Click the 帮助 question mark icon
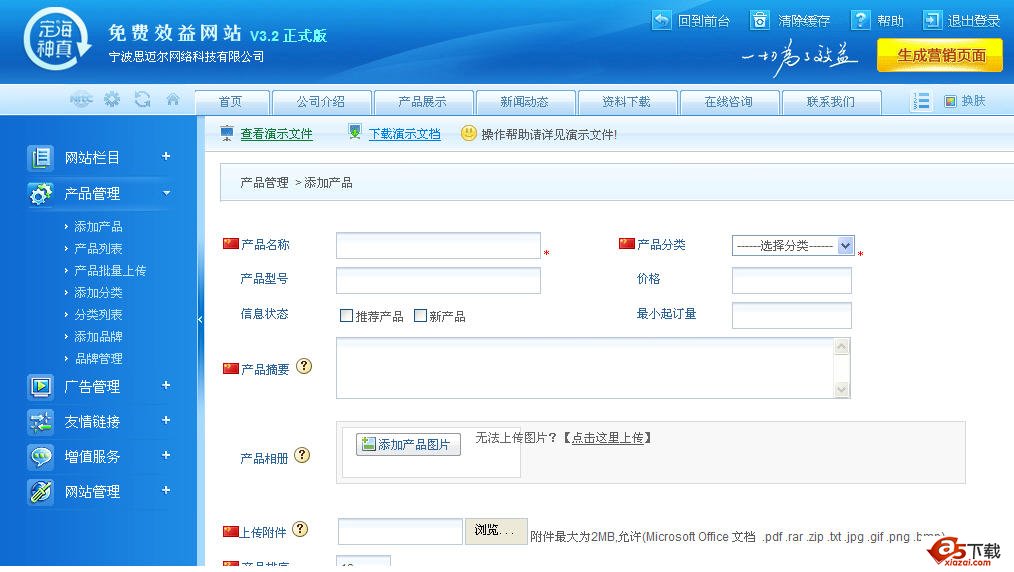Image resolution: width=1014 pixels, height=572 pixels. 860,20
